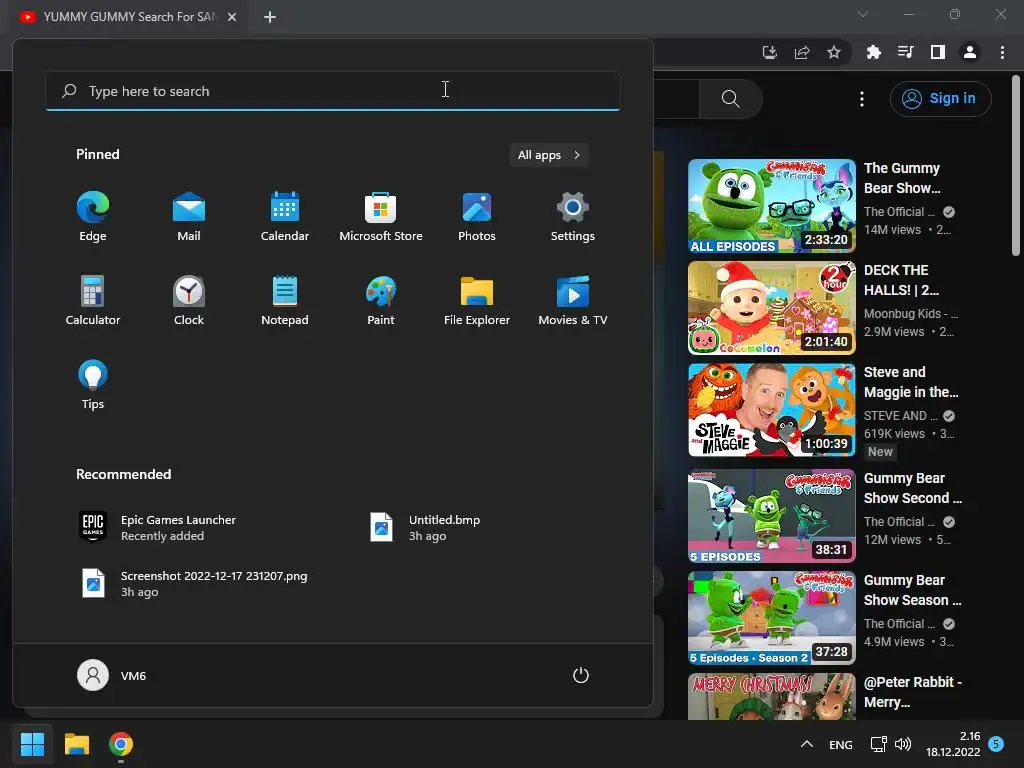Image resolution: width=1024 pixels, height=768 pixels.
Task: Open the Calculator app
Action: (x=93, y=300)
